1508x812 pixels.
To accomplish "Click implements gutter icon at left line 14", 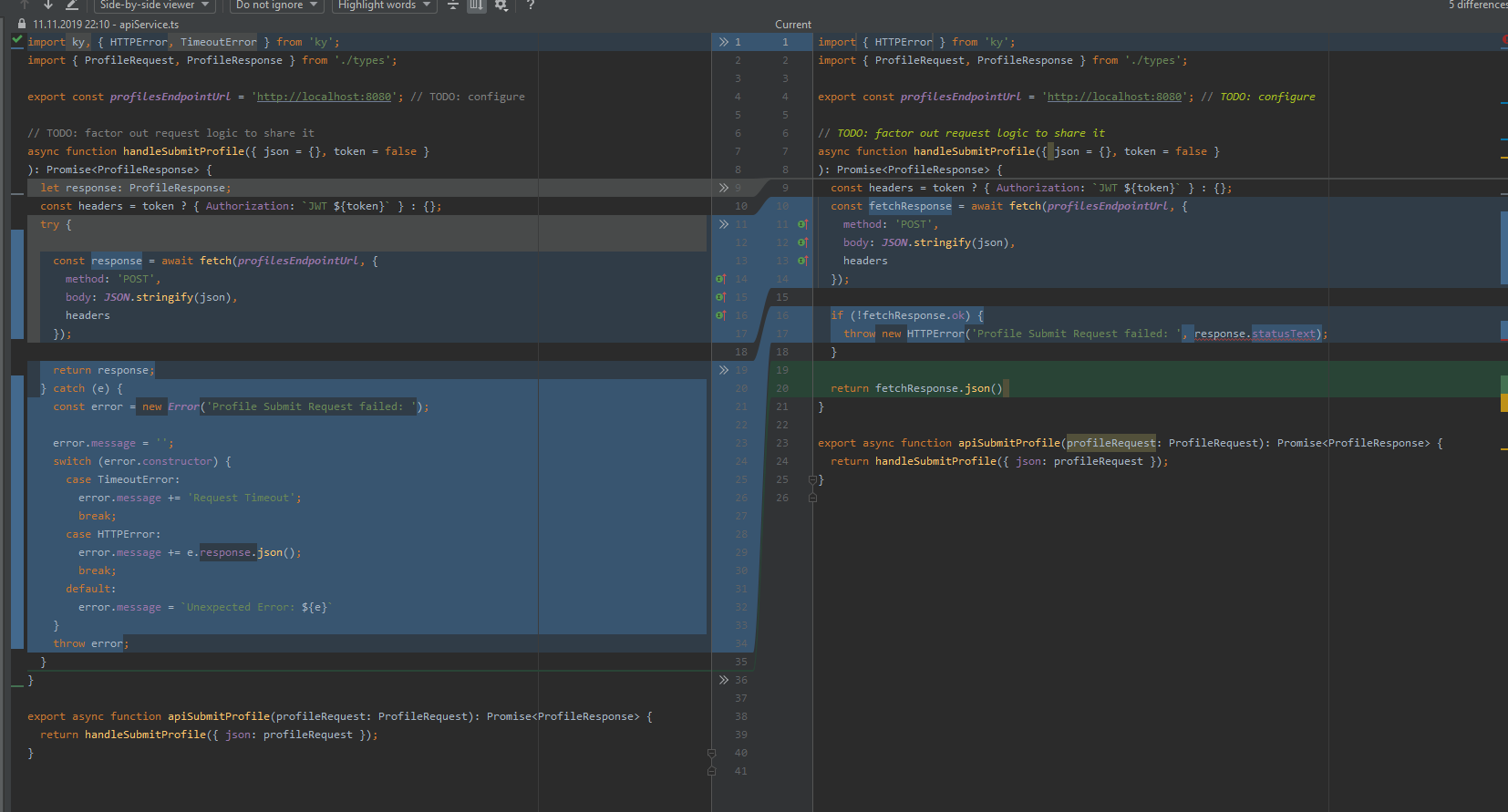I will [720, 279].
